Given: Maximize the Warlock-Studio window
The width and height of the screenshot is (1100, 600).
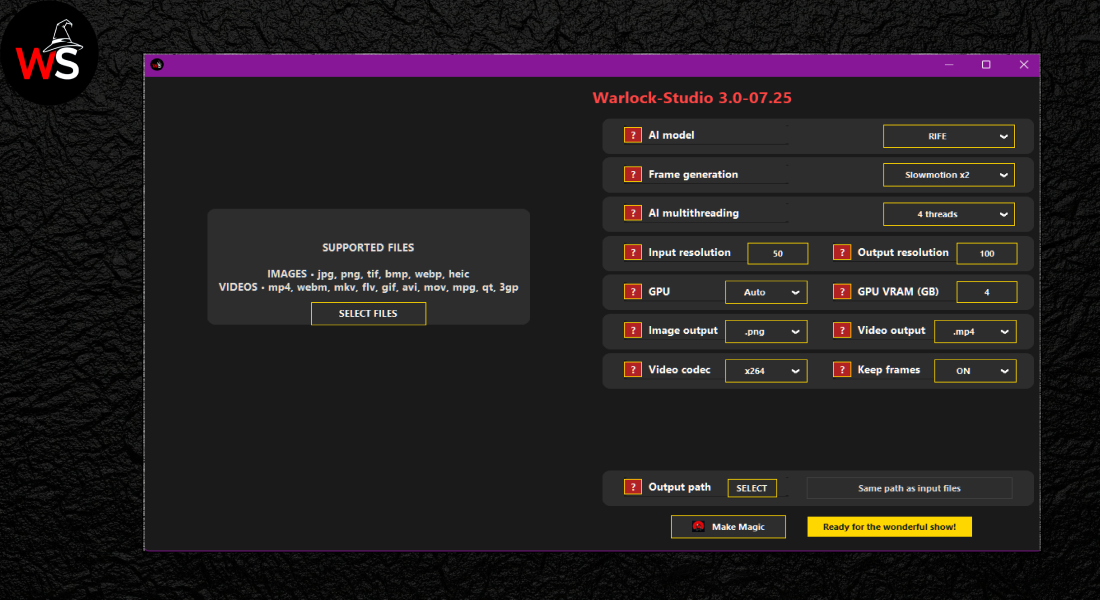Looking at the screenshot, I should click(x=986, y=65).
